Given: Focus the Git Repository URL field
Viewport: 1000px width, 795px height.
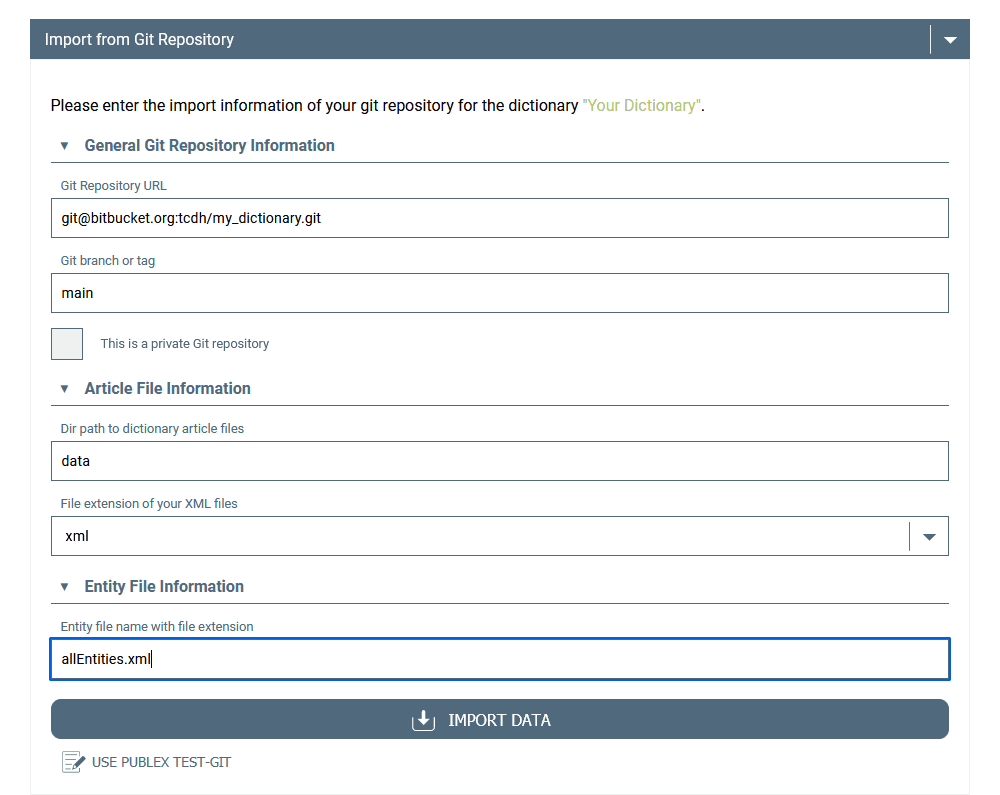Looking at the screenshot, I should click(499, 218).
